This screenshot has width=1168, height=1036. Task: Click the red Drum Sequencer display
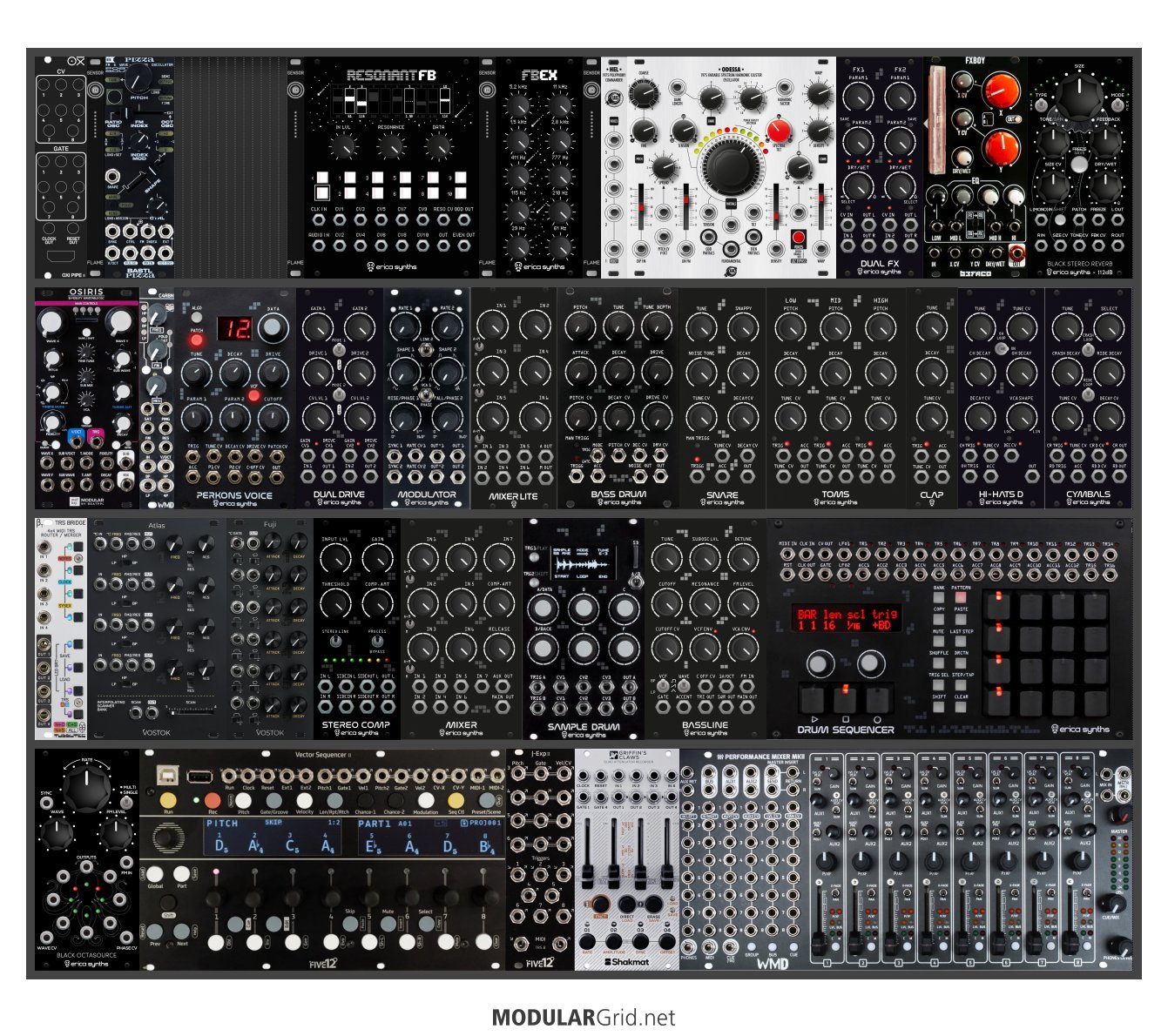(845, 619)
